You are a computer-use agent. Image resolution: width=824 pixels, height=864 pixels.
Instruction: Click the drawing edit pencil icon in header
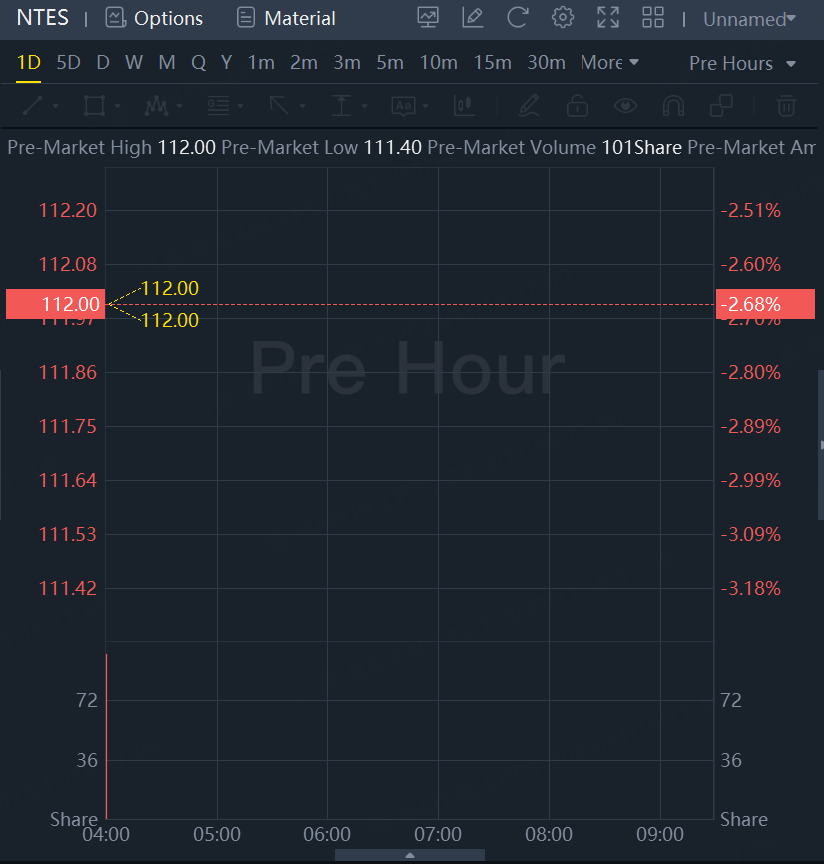click(x=473, y=18)
